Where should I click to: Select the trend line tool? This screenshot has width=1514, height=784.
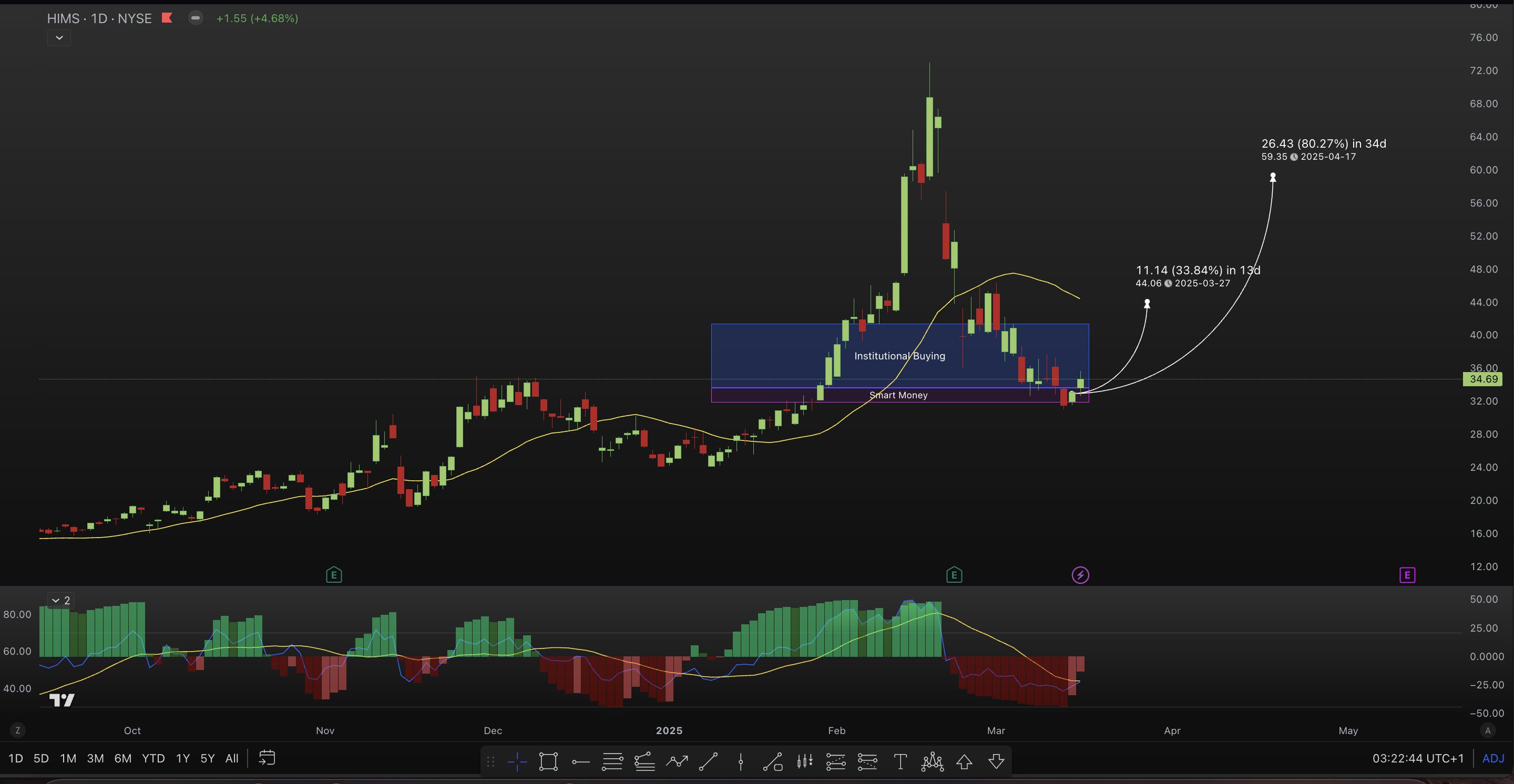click(708, 762)
